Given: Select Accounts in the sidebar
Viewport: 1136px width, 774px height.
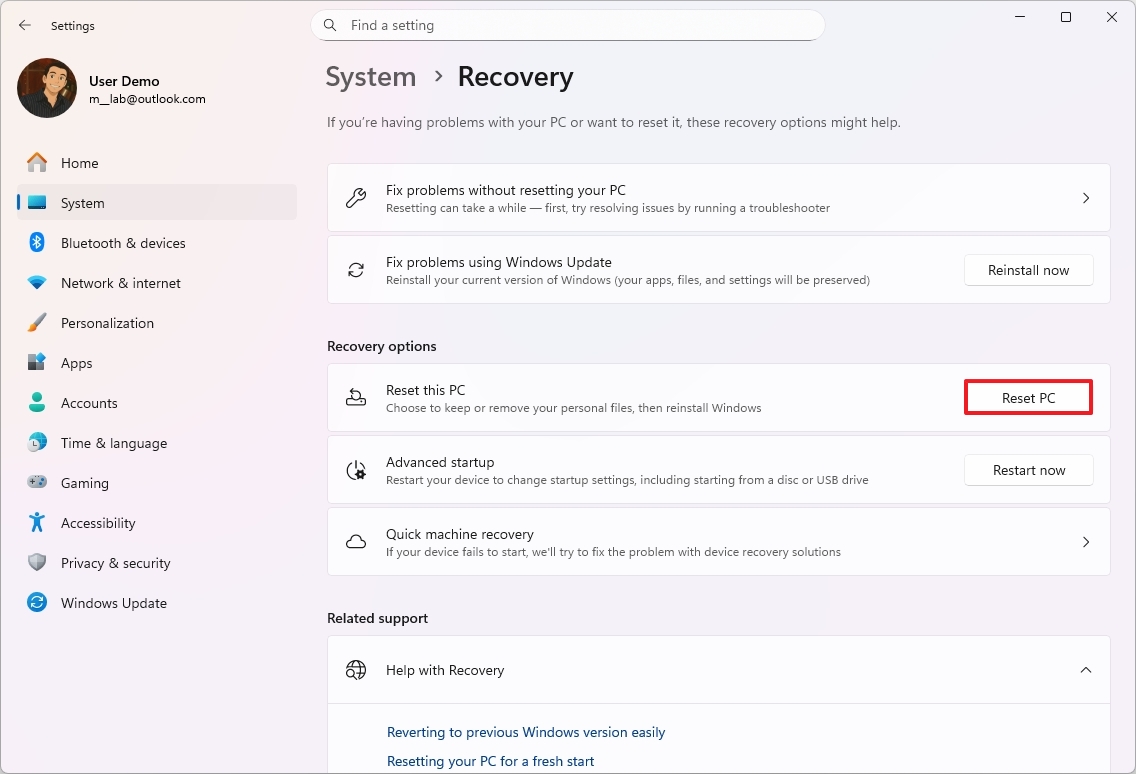Looking at the screenshot, I should (89, 403).
